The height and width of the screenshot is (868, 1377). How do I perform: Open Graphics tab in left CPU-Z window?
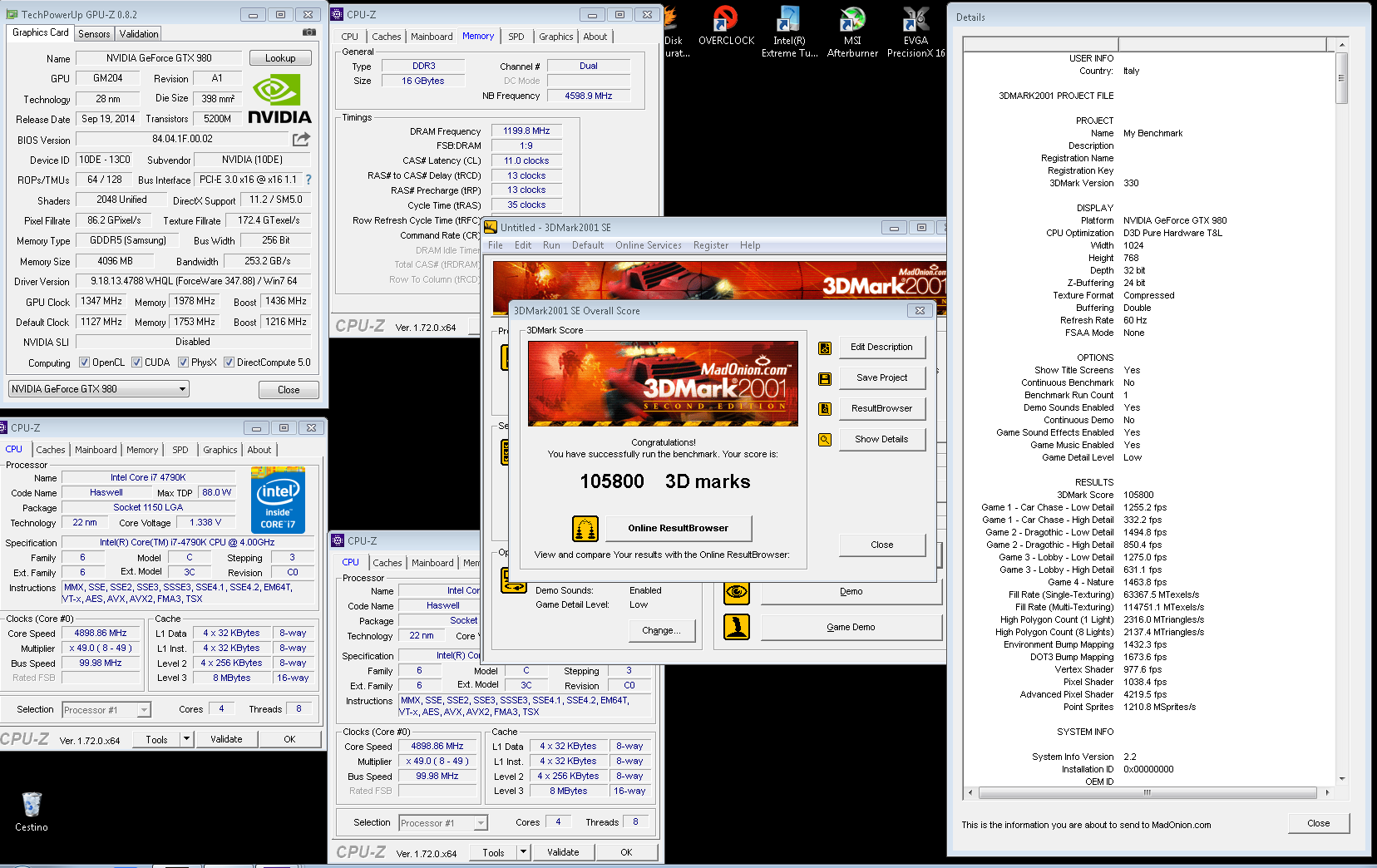[220, 450]
